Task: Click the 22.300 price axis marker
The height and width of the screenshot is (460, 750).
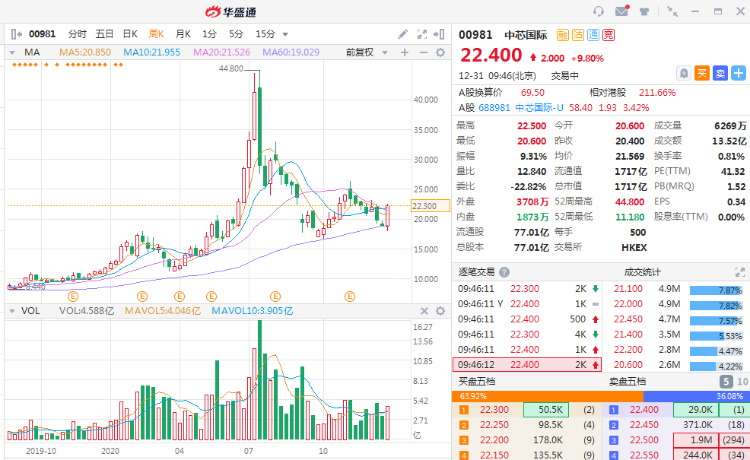Action: pos(430,206)
